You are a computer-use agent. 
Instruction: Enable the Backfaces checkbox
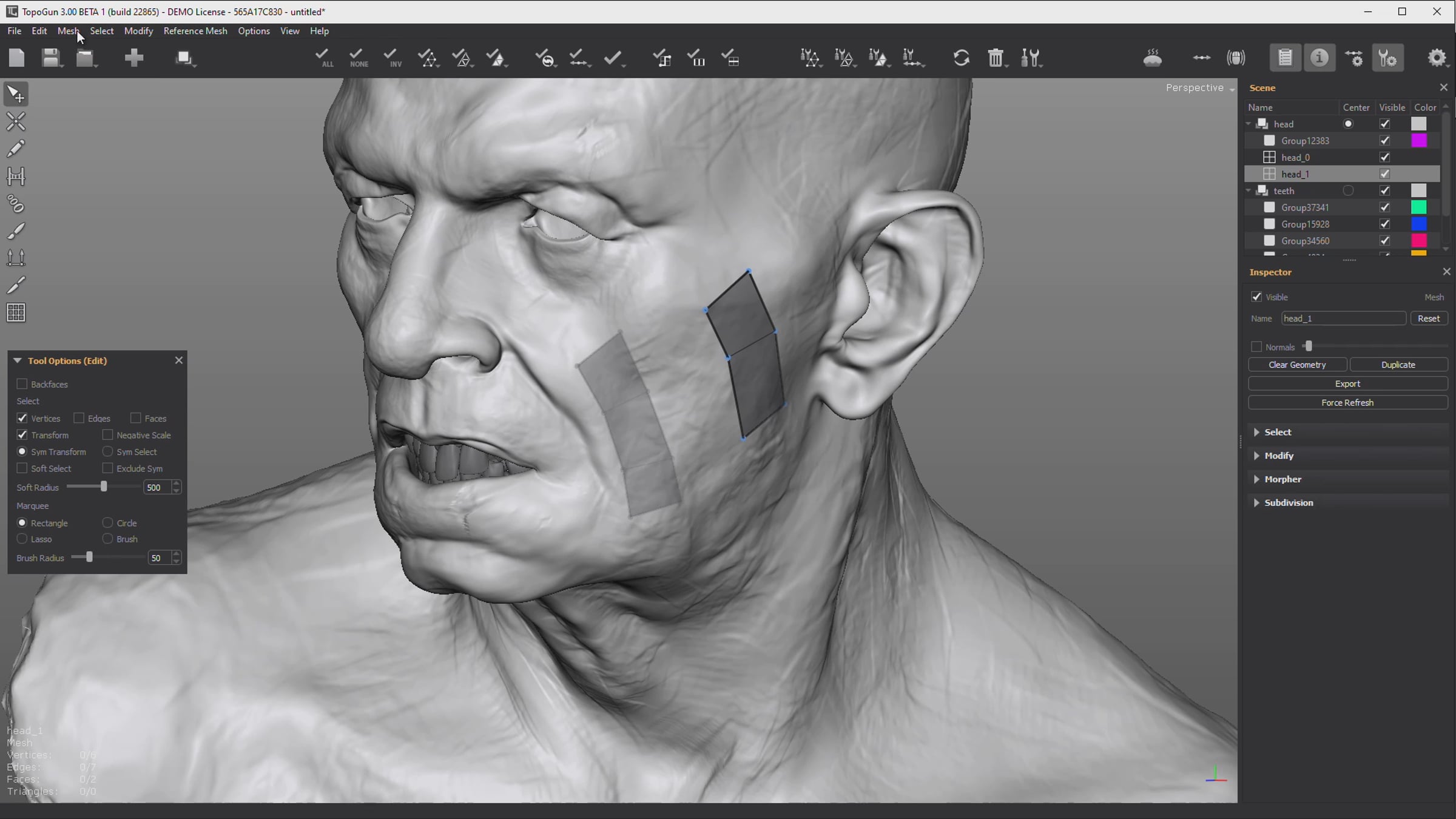click(x=22, y=384)
